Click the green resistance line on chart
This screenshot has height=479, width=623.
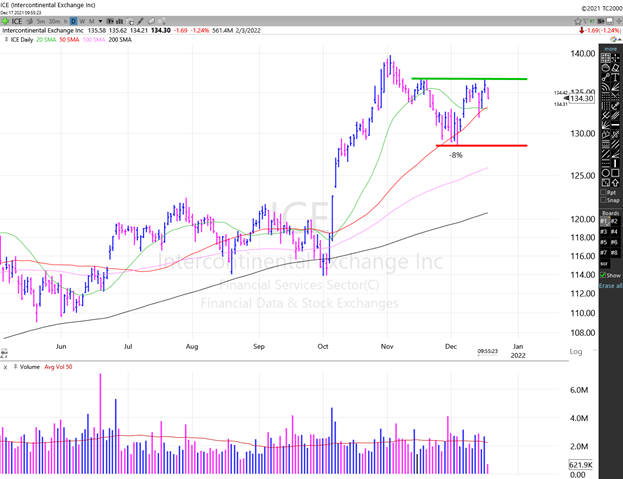point(469,79)
